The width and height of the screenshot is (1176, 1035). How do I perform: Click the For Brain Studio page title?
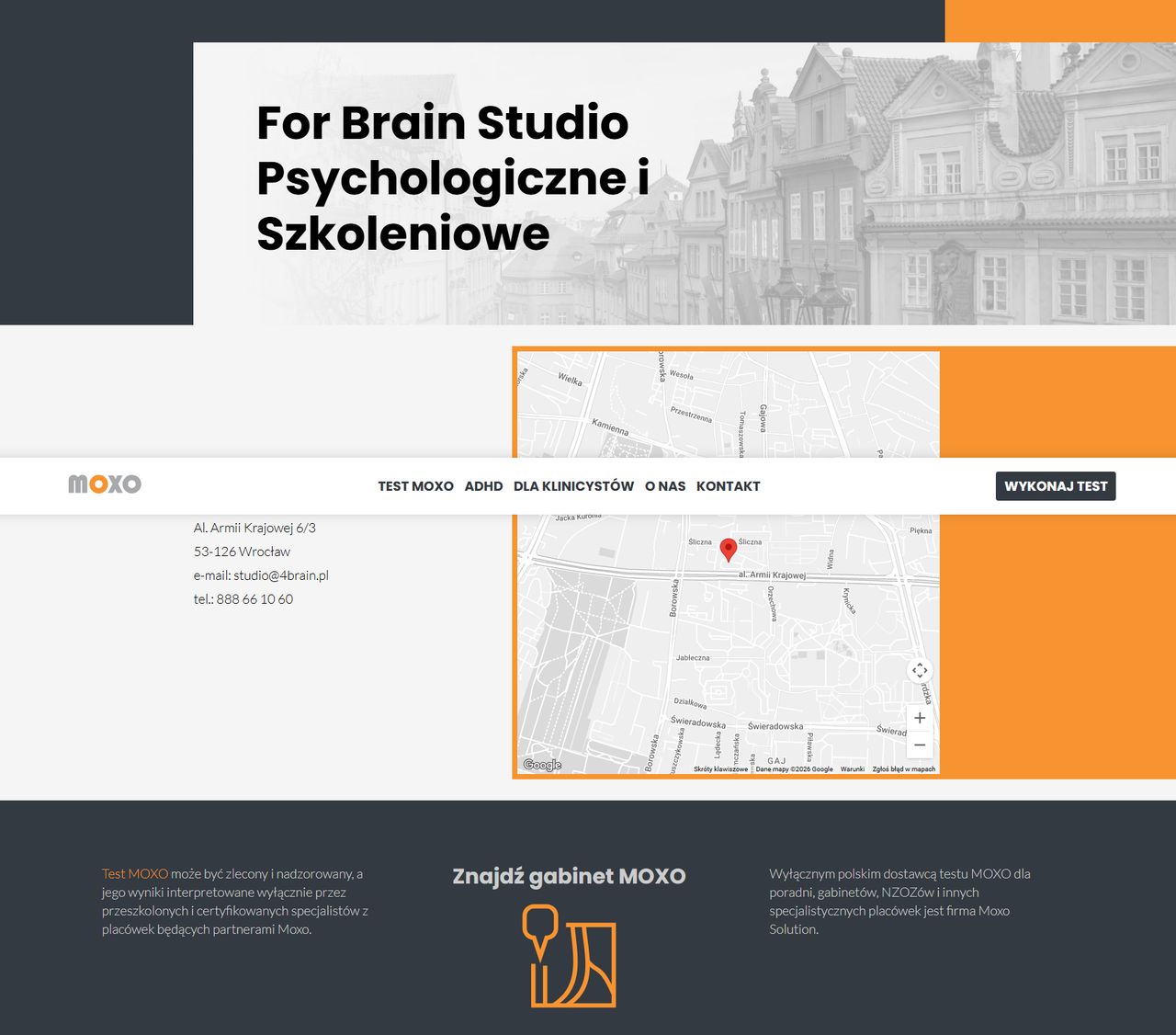(453, 177)
